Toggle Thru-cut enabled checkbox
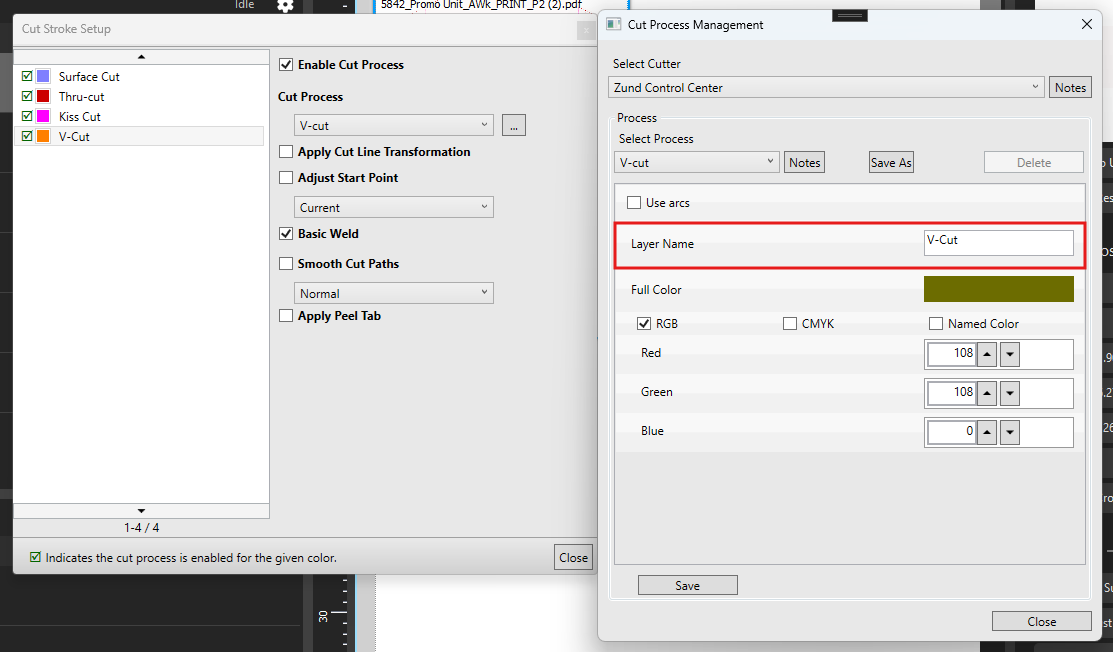1113x652 pixels. click(27, 95)
